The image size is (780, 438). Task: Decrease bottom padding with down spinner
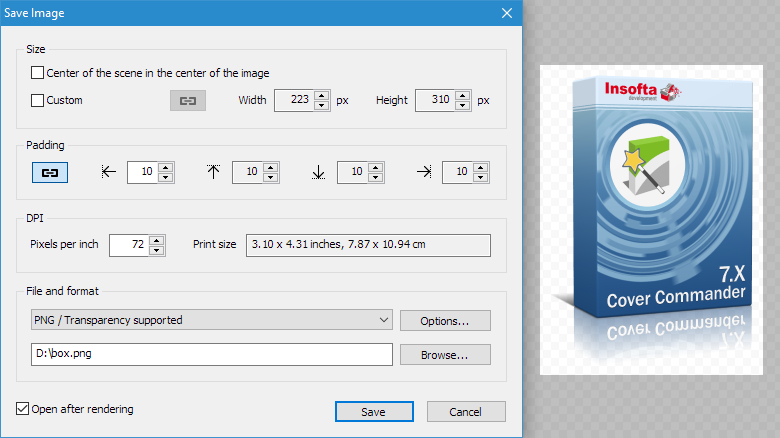(x=376, y=178)
